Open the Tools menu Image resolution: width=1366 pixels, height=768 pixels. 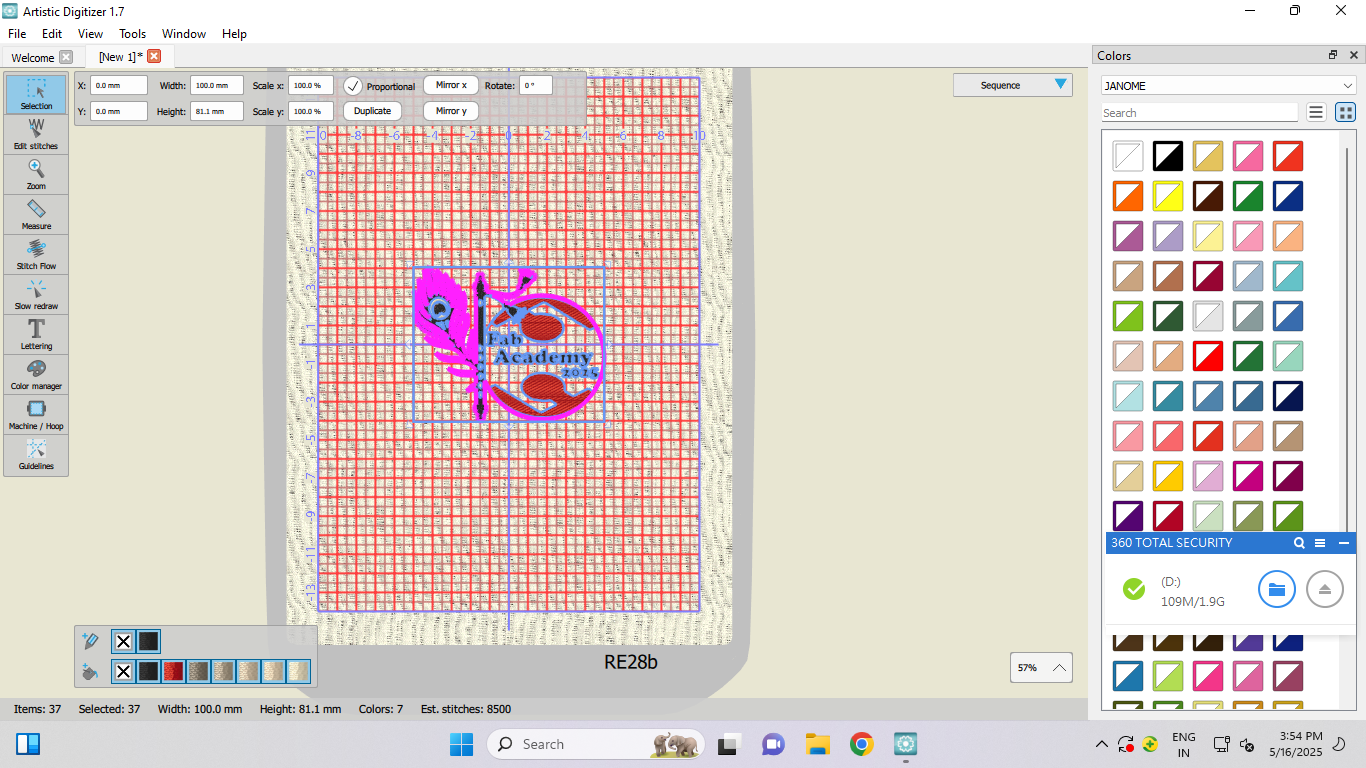133,33
